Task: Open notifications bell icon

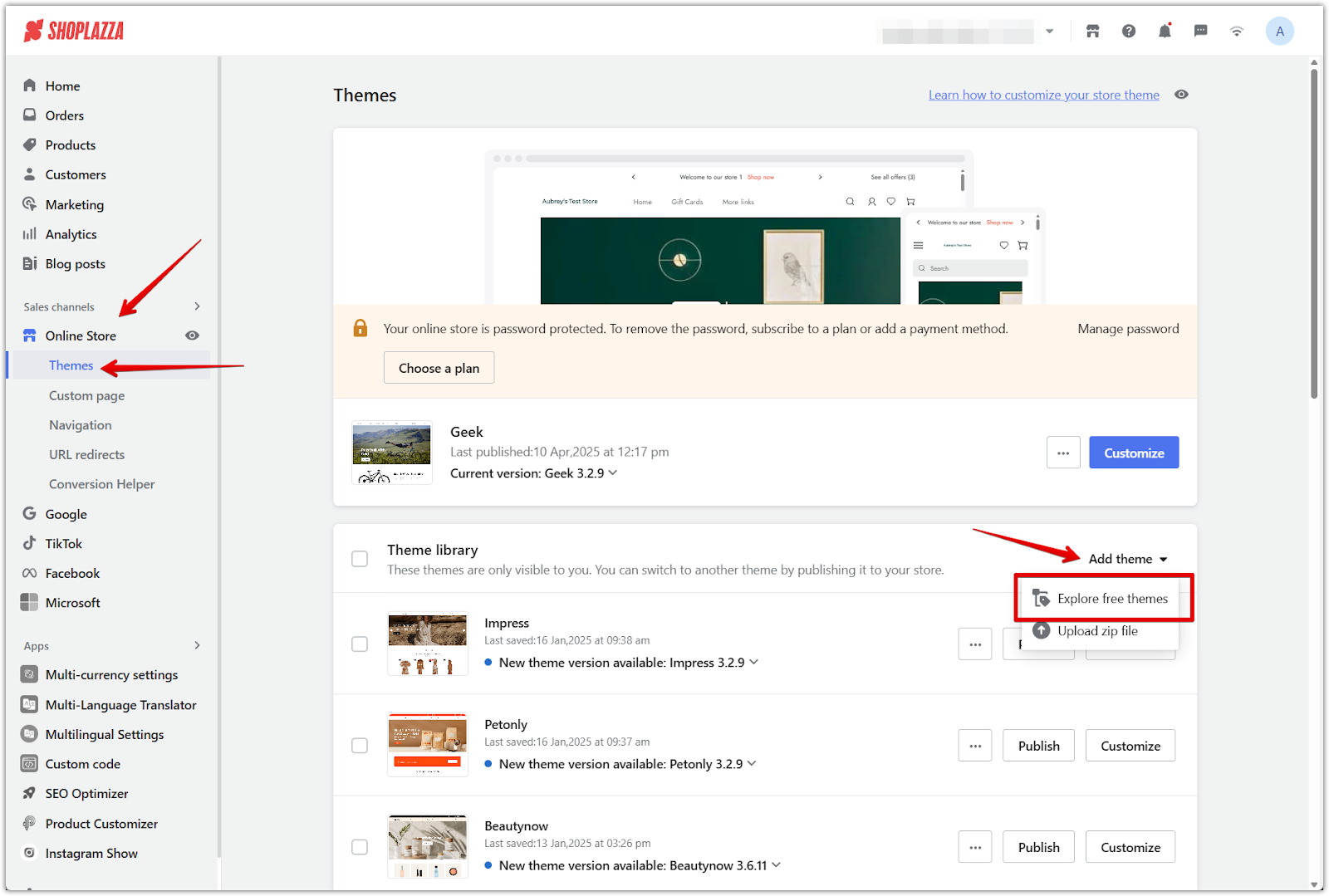Action: click(x=1165, y=32)
